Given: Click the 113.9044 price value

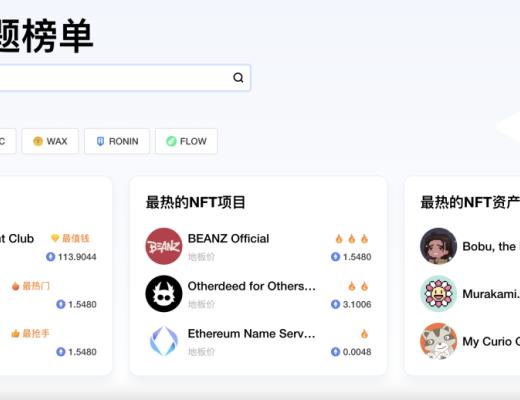Looking at the screenshot, I should click(77, 257).
